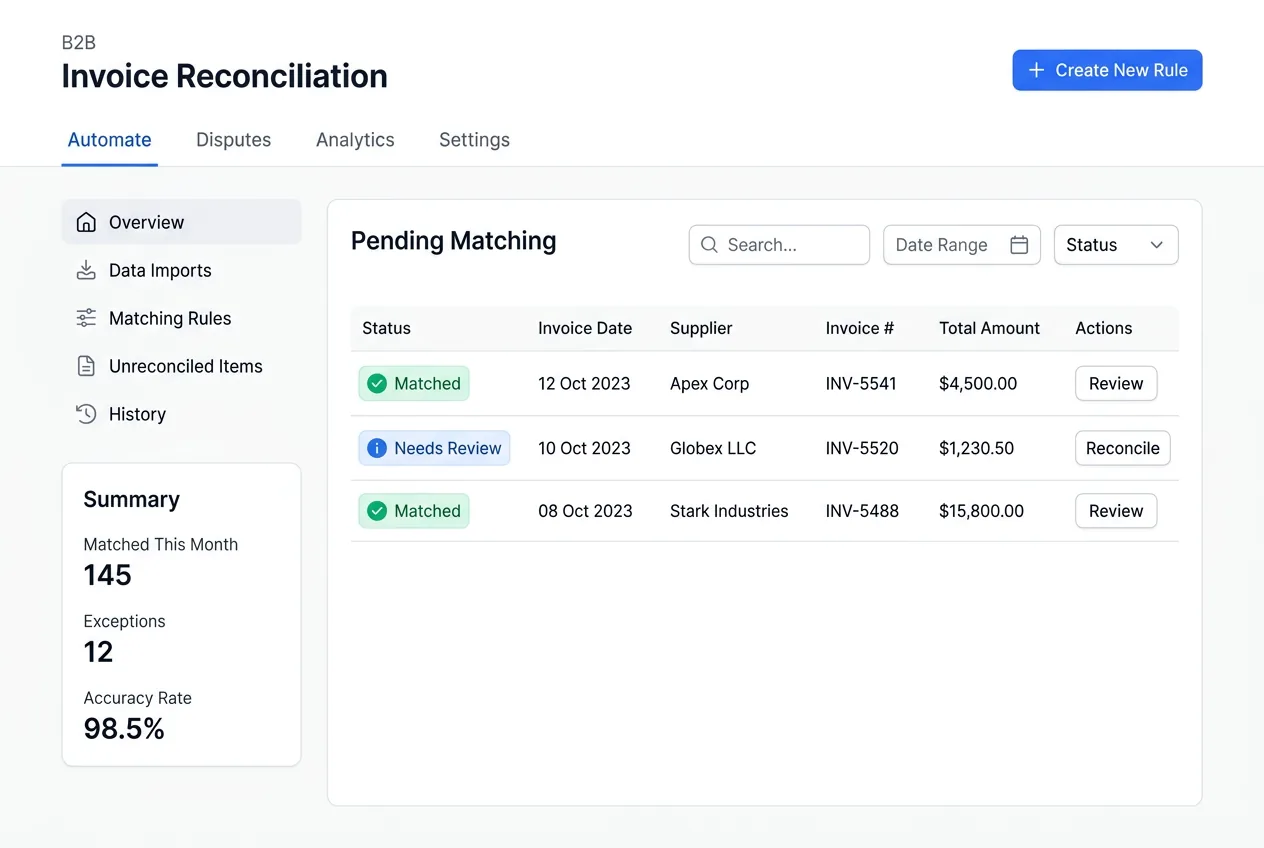Viewport: 1264px width, 848px height.
Task: Select the Needs Review badge on Globex LLC row
Action: pos(434,448)
